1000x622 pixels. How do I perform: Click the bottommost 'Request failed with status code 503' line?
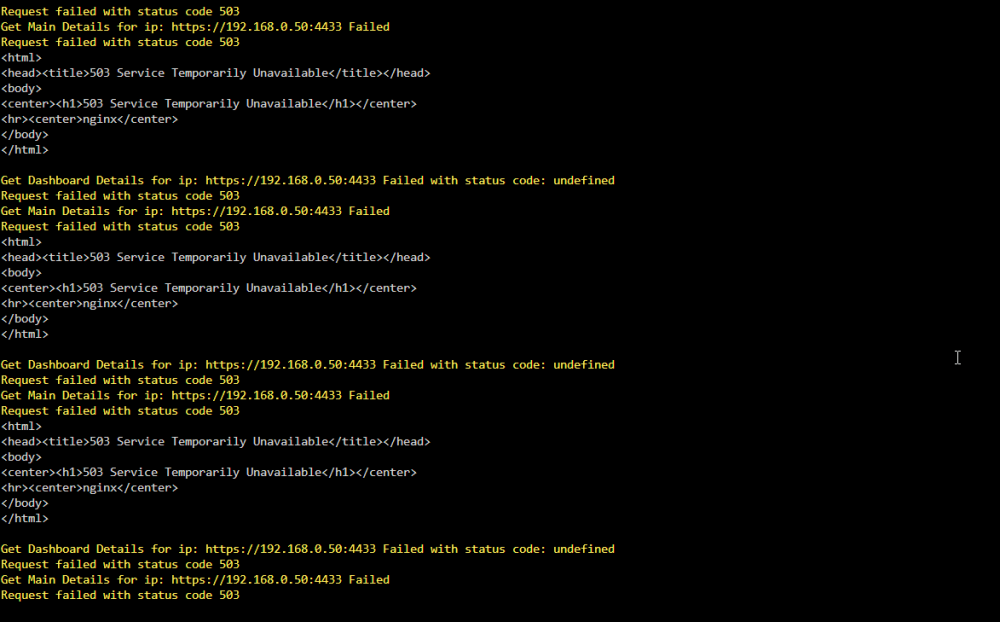click(x=120, y=595)
